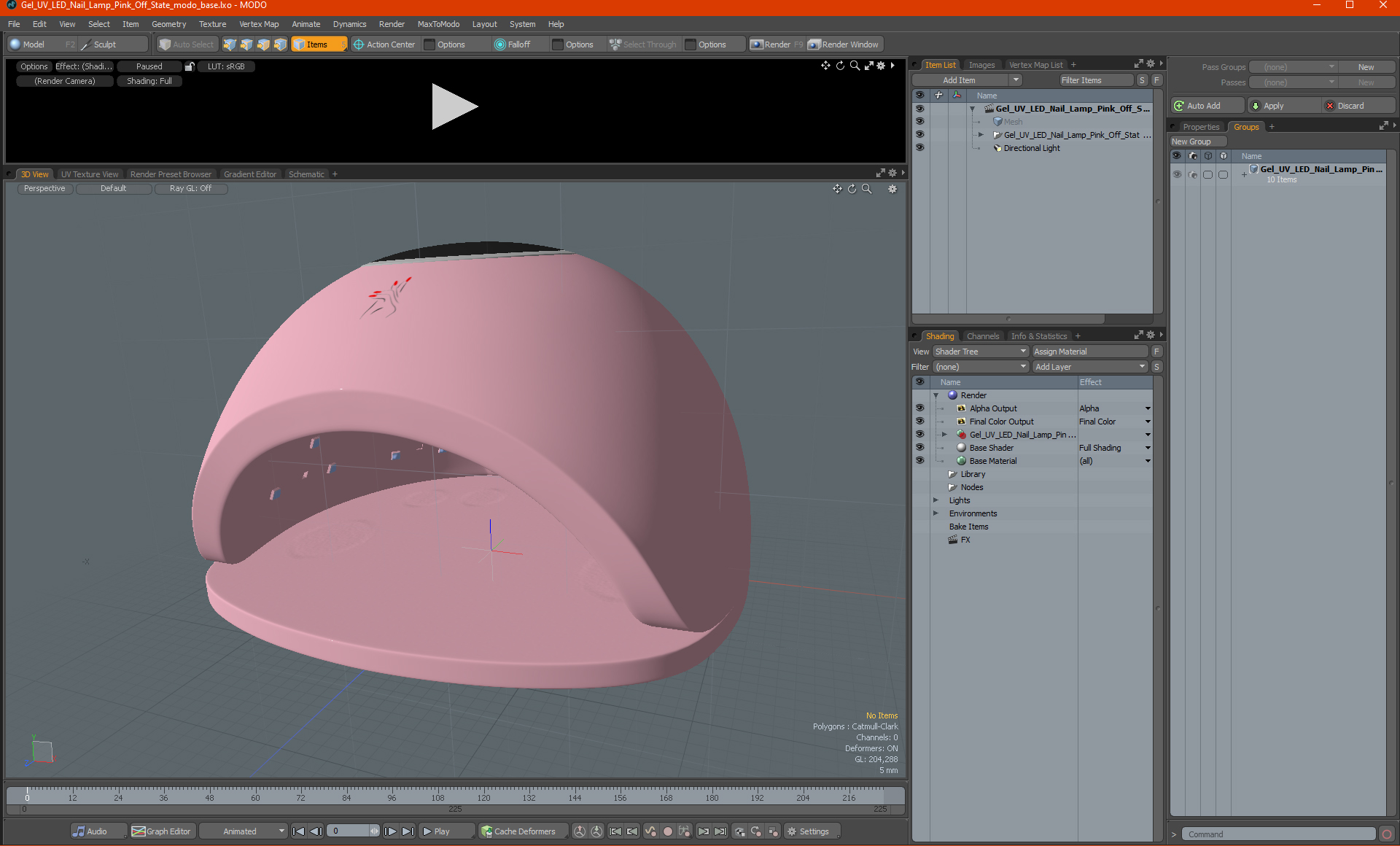The width and height of the screenshot is (1400, 846).
Task: Switch to UV Texture View tab
Action: coord(89,174)
